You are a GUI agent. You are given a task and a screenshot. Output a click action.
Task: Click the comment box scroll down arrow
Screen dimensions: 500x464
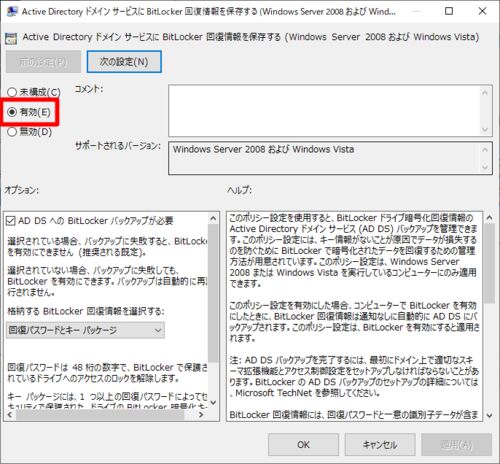click(x=485, y=130)
